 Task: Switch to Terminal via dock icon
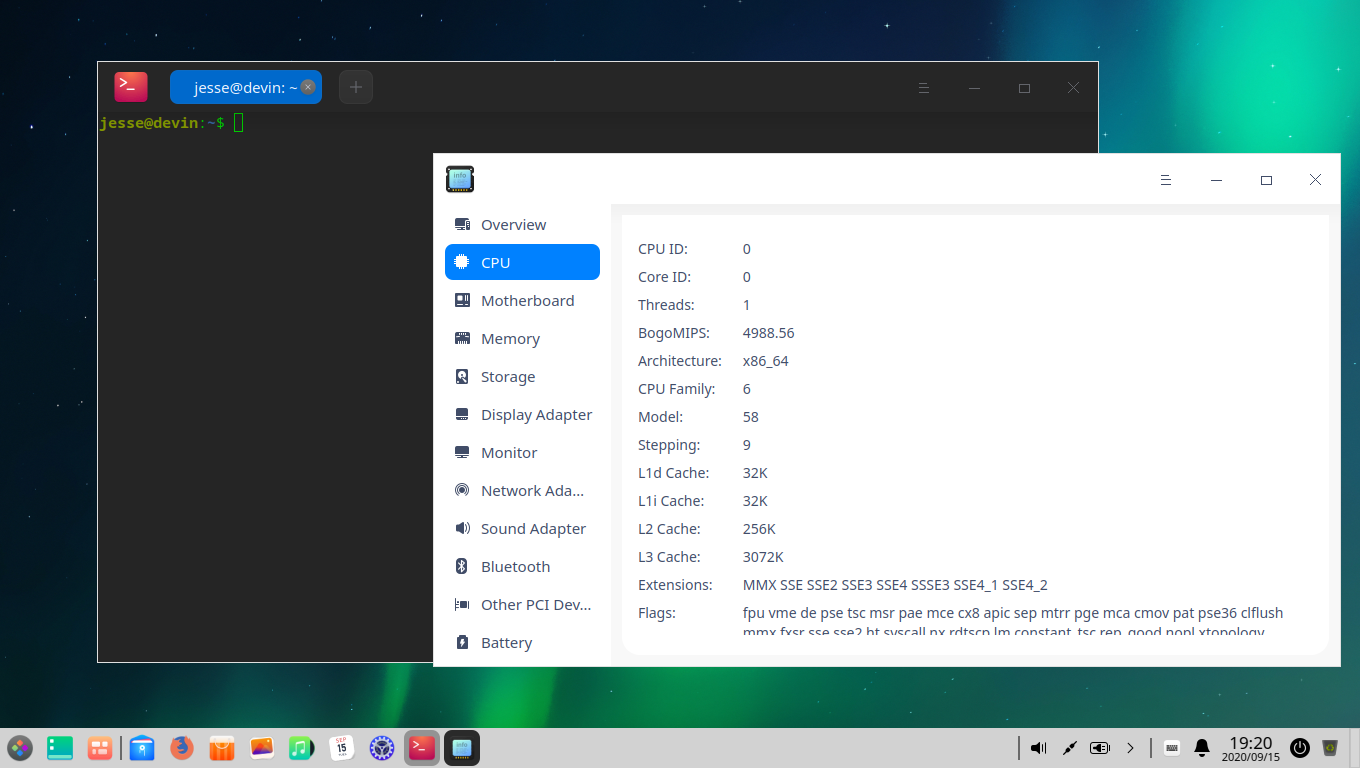click(422, 747)
